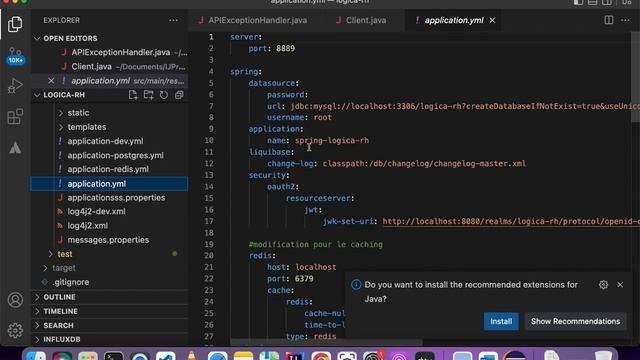Open messages.properties file

(108, 240)
